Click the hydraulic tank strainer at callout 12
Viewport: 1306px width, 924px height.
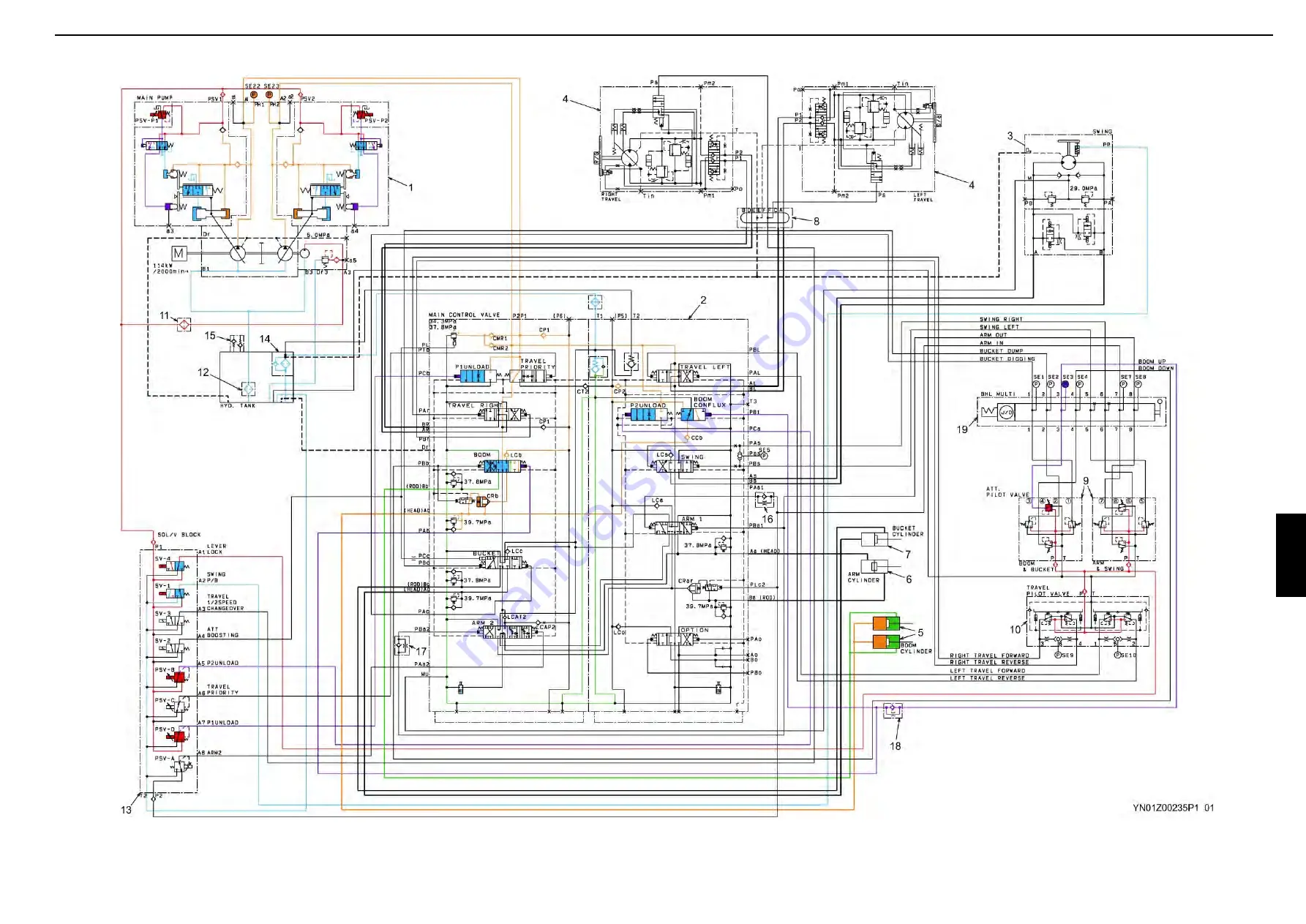point(248,388)
